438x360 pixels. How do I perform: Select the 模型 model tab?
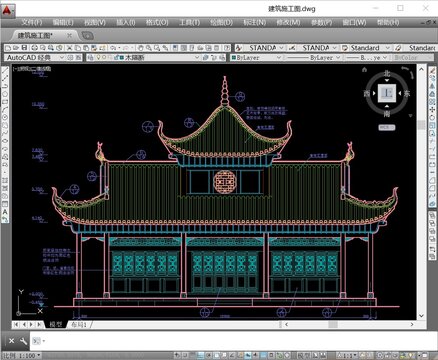[x=56, y=324]
